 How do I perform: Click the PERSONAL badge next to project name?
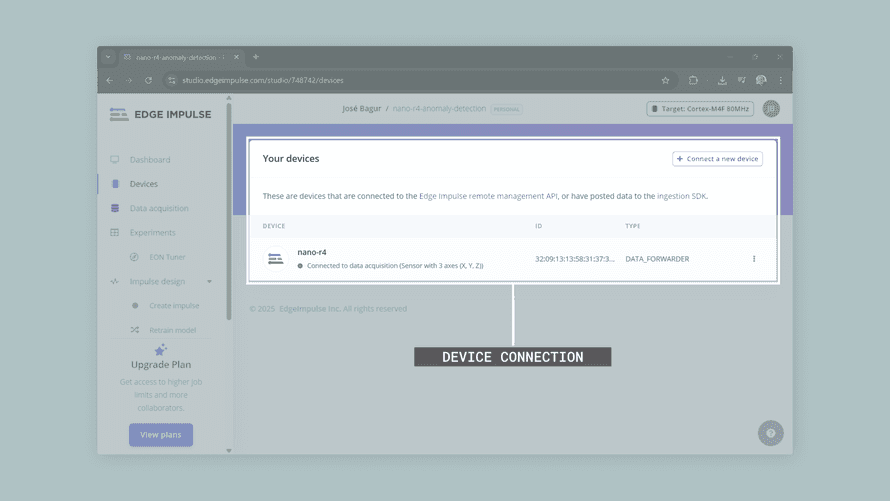click(506, 109)
